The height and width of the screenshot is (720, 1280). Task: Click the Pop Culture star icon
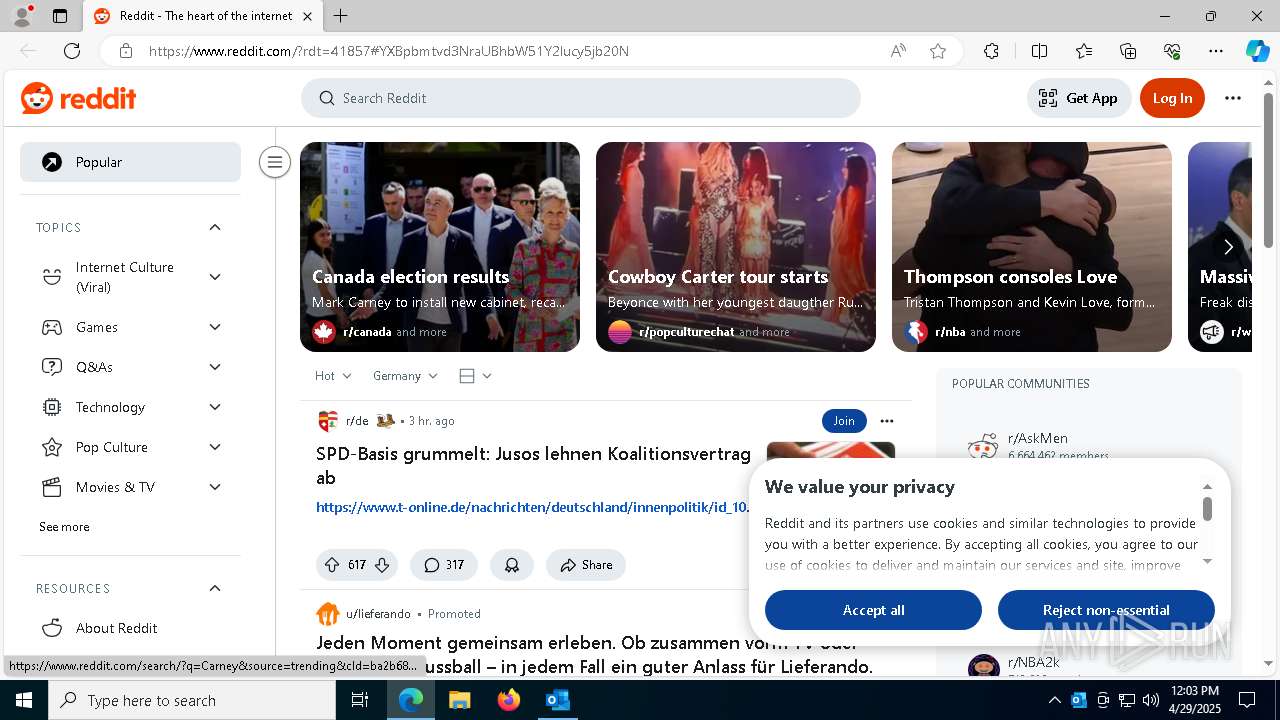51,447
